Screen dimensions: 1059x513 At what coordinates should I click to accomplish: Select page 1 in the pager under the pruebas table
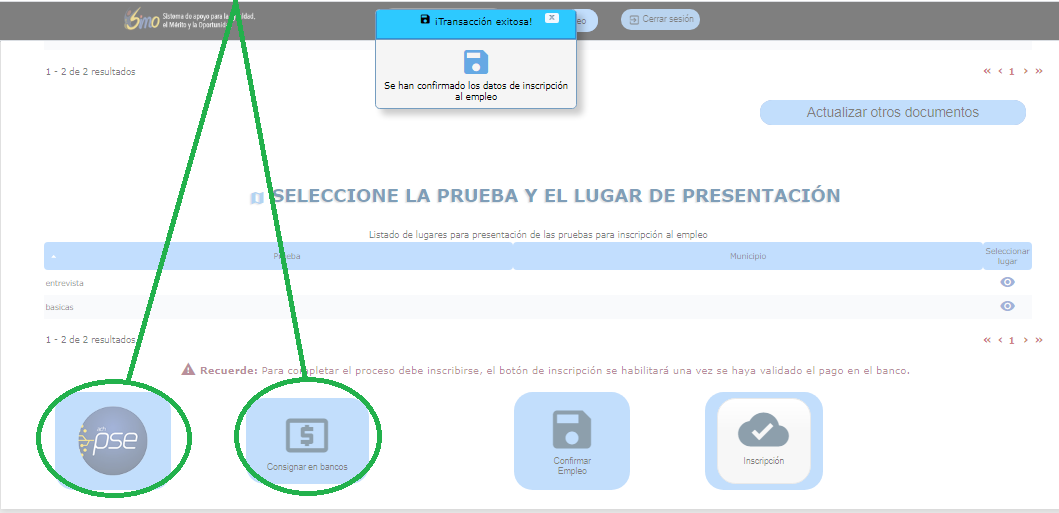coord(1011,340)
